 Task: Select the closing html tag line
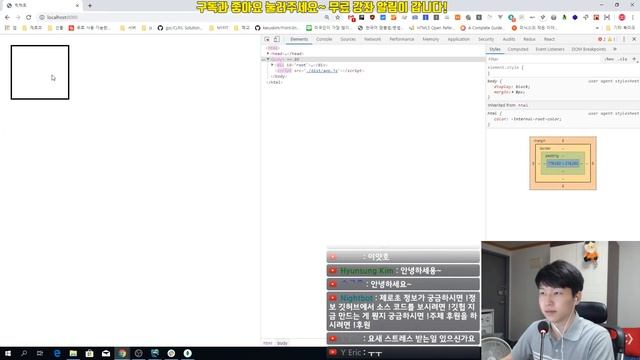[274, 82]
